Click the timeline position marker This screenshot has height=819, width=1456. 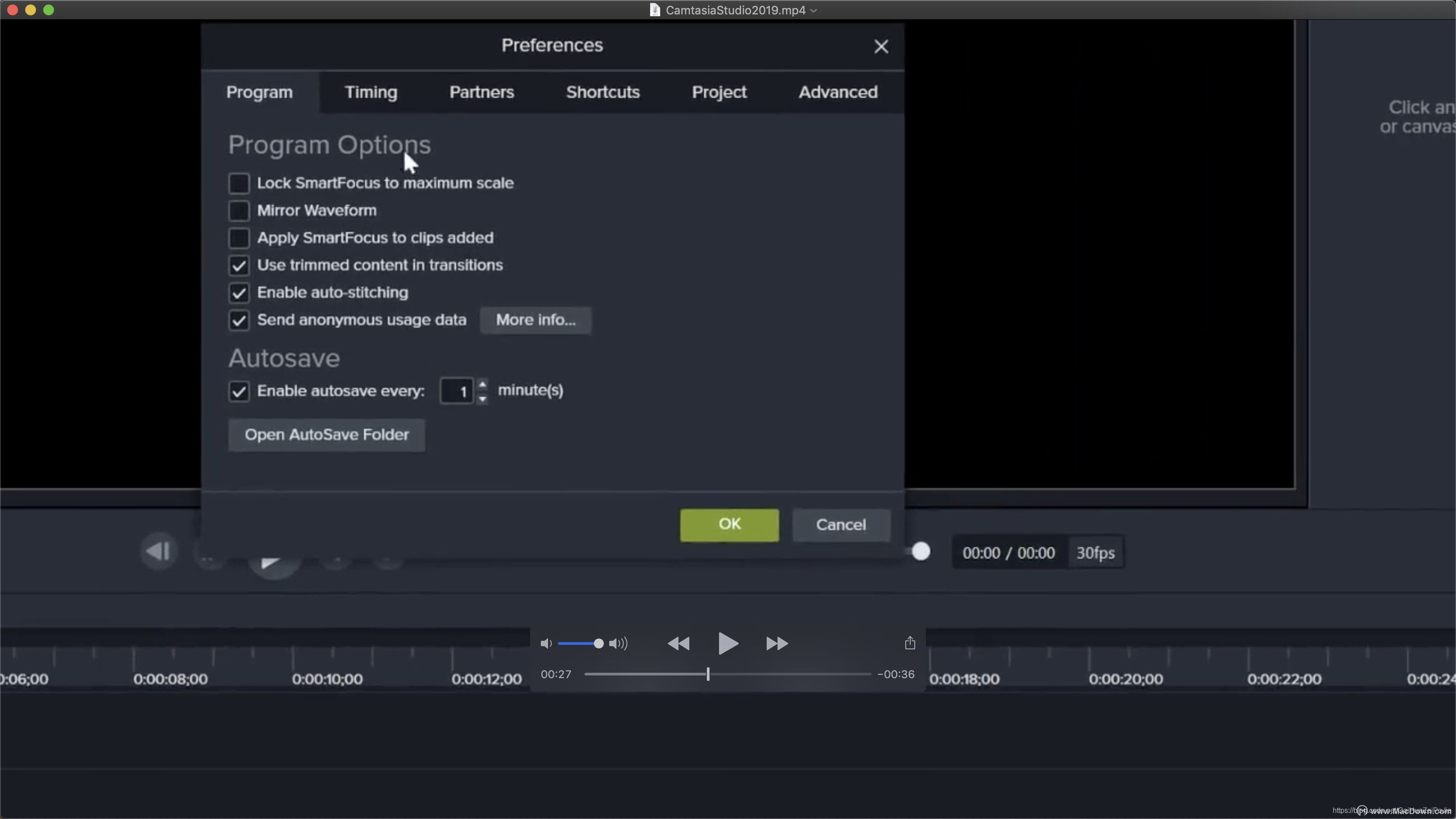pyautogui.click(x=709, y=674)
